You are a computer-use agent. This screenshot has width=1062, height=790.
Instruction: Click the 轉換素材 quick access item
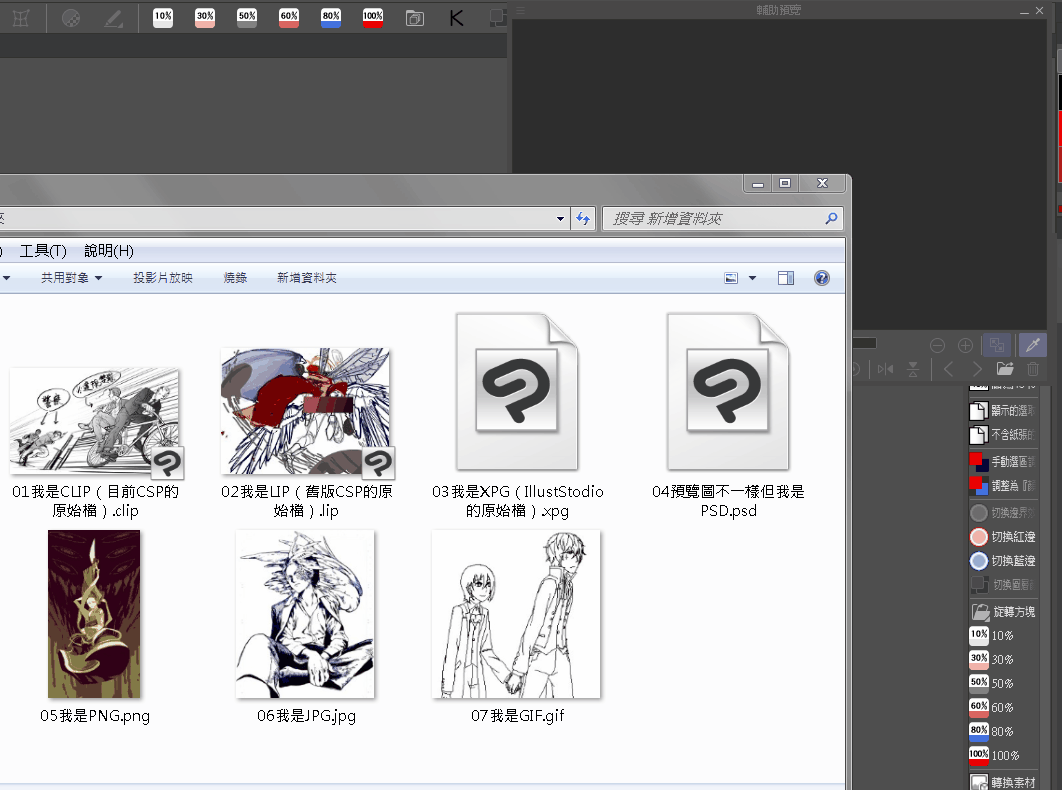click(x=1002, y=782)
